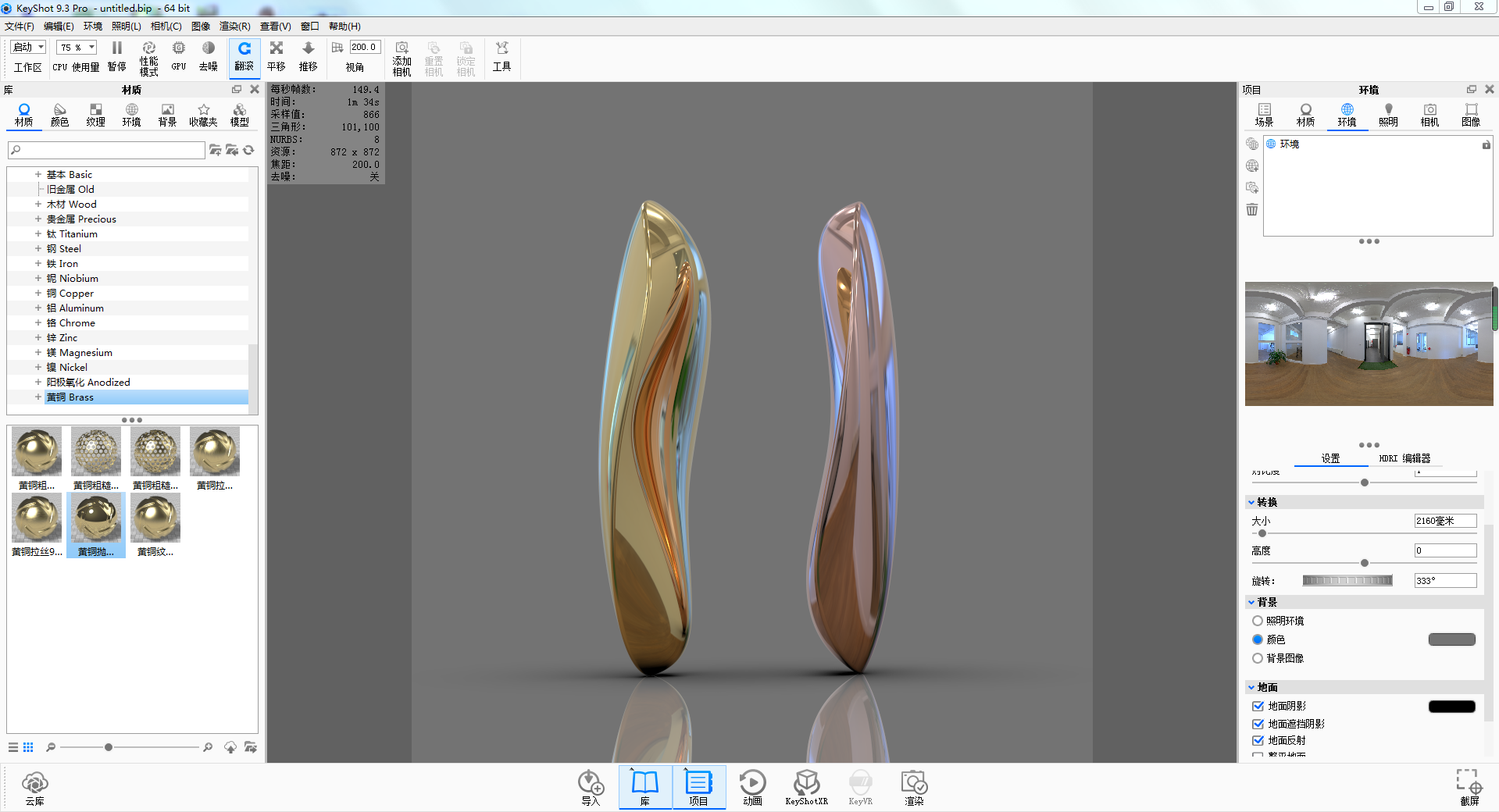Expand the 黄铜 Brass material folder
1499x812 pixels.
click(37, 397)
